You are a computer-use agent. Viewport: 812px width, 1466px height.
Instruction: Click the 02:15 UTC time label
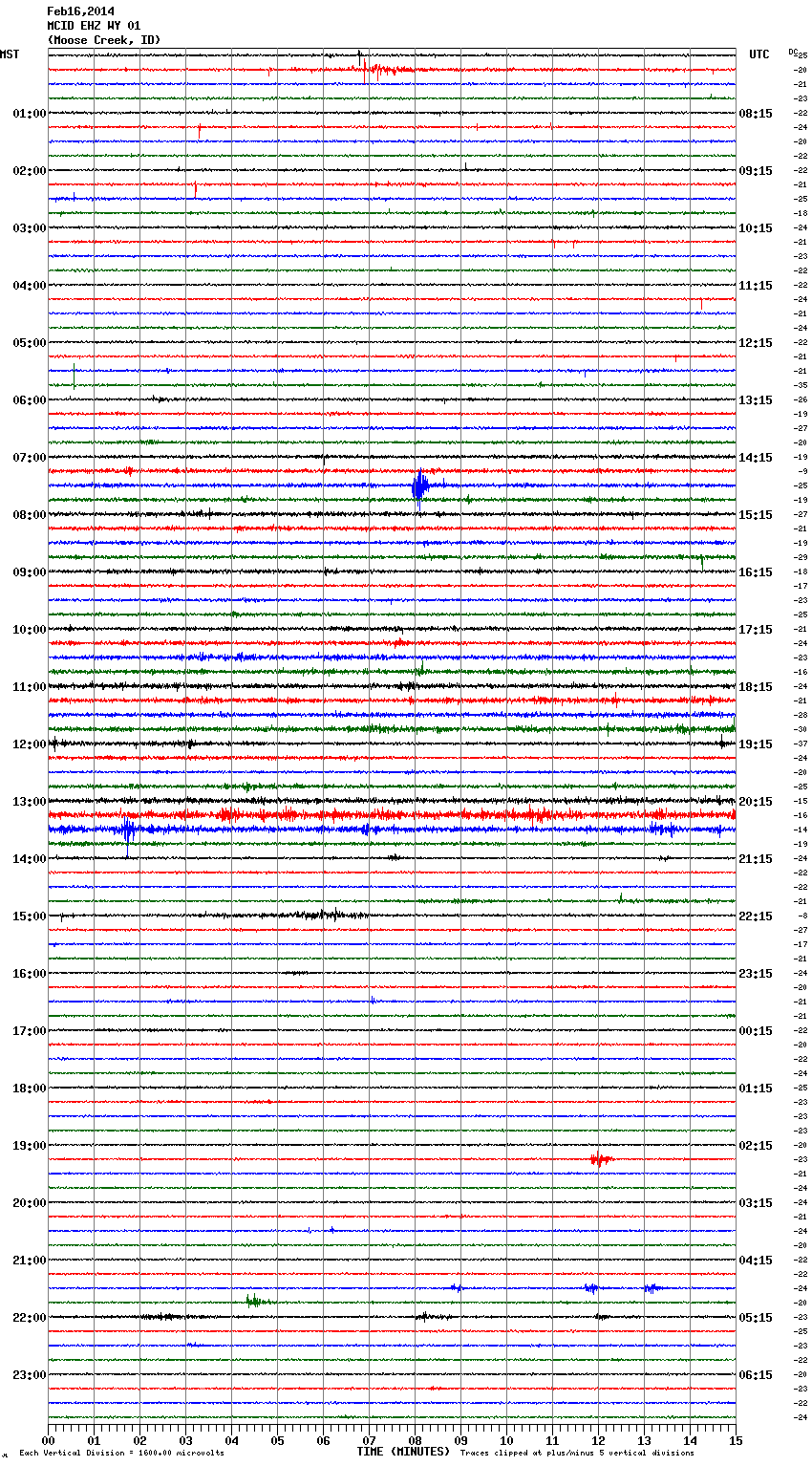tap(756, 1146)
